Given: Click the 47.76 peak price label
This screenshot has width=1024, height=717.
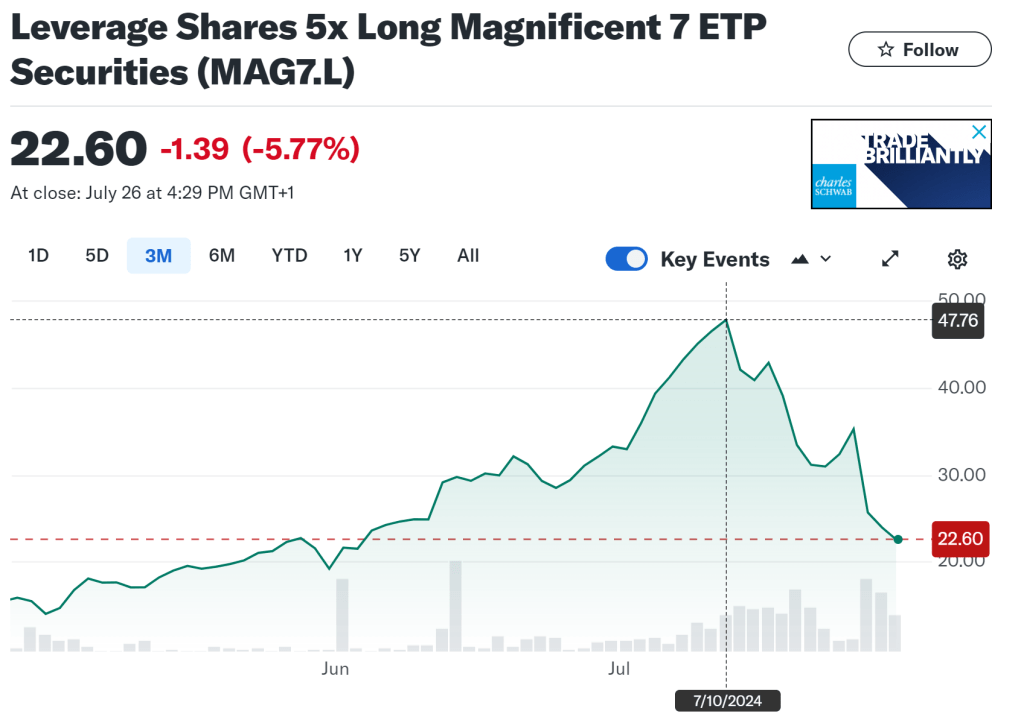Looking at the screenshot, I should point(957,322).
